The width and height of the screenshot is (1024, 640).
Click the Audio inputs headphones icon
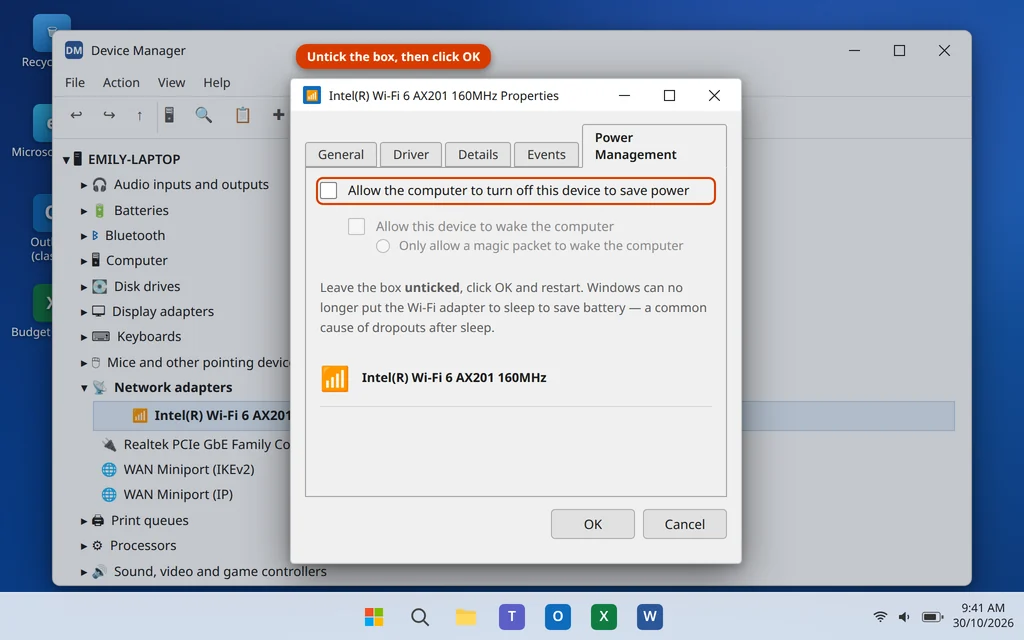[99, 185]
